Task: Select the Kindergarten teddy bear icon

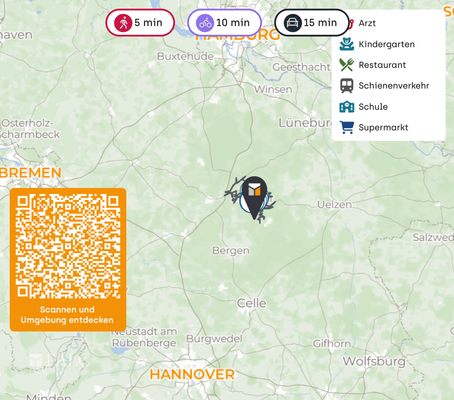Action: pos(347,44)
